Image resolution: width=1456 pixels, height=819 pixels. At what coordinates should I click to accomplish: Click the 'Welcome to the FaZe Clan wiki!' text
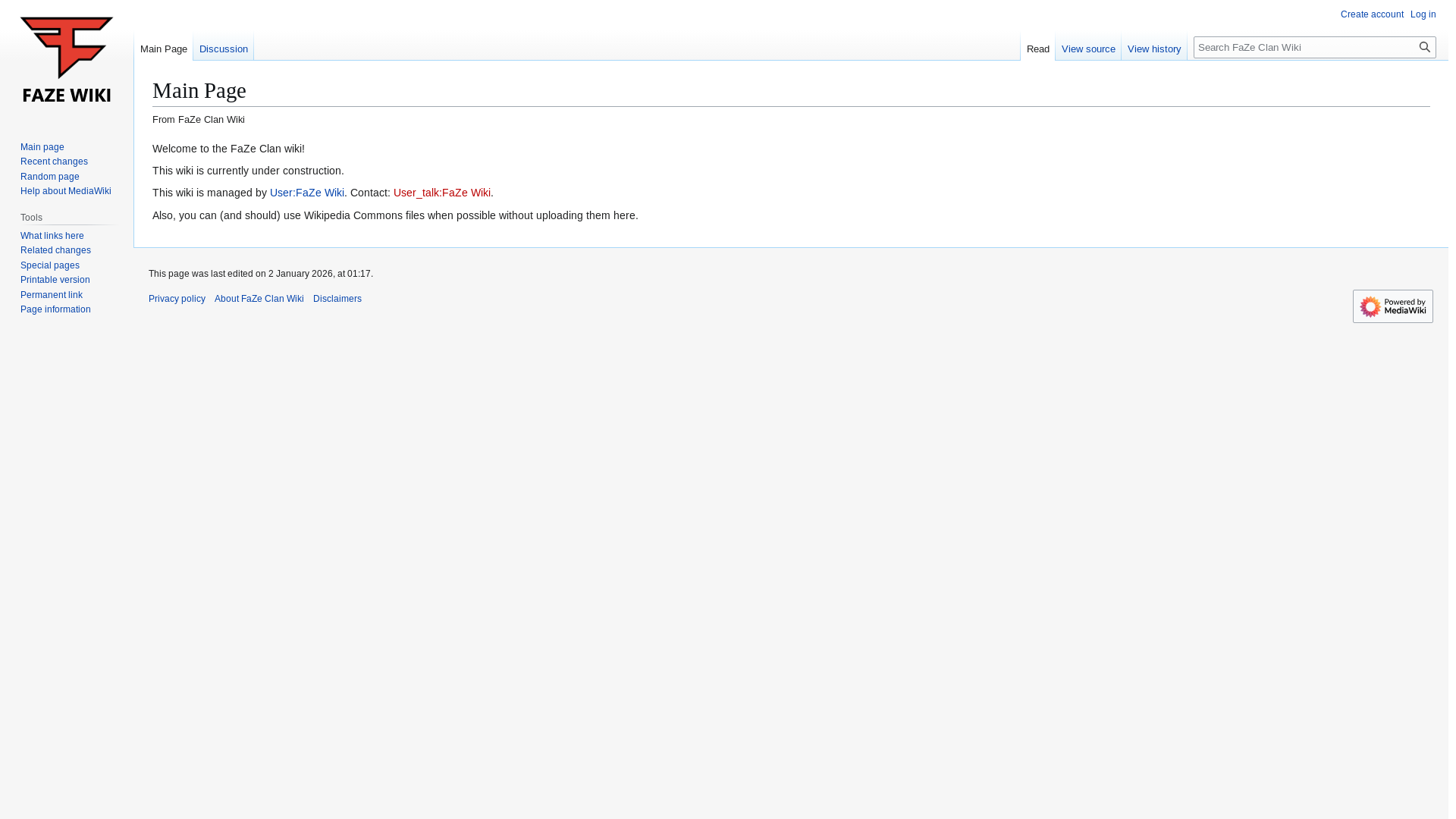pyautogui.click(x=228, y=149)
